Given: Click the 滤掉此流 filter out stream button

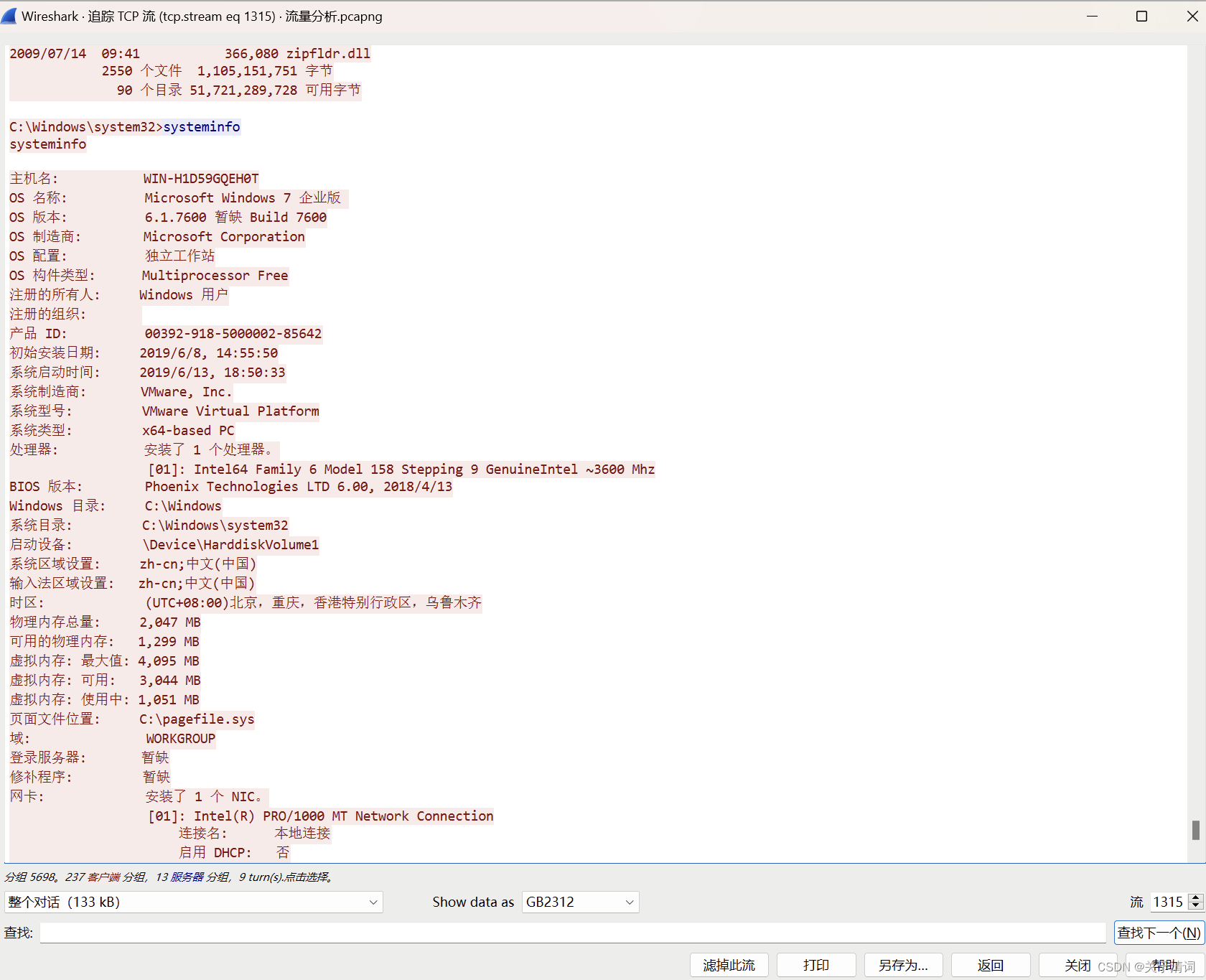Looking at the screenshot, I should click(729, 965).
